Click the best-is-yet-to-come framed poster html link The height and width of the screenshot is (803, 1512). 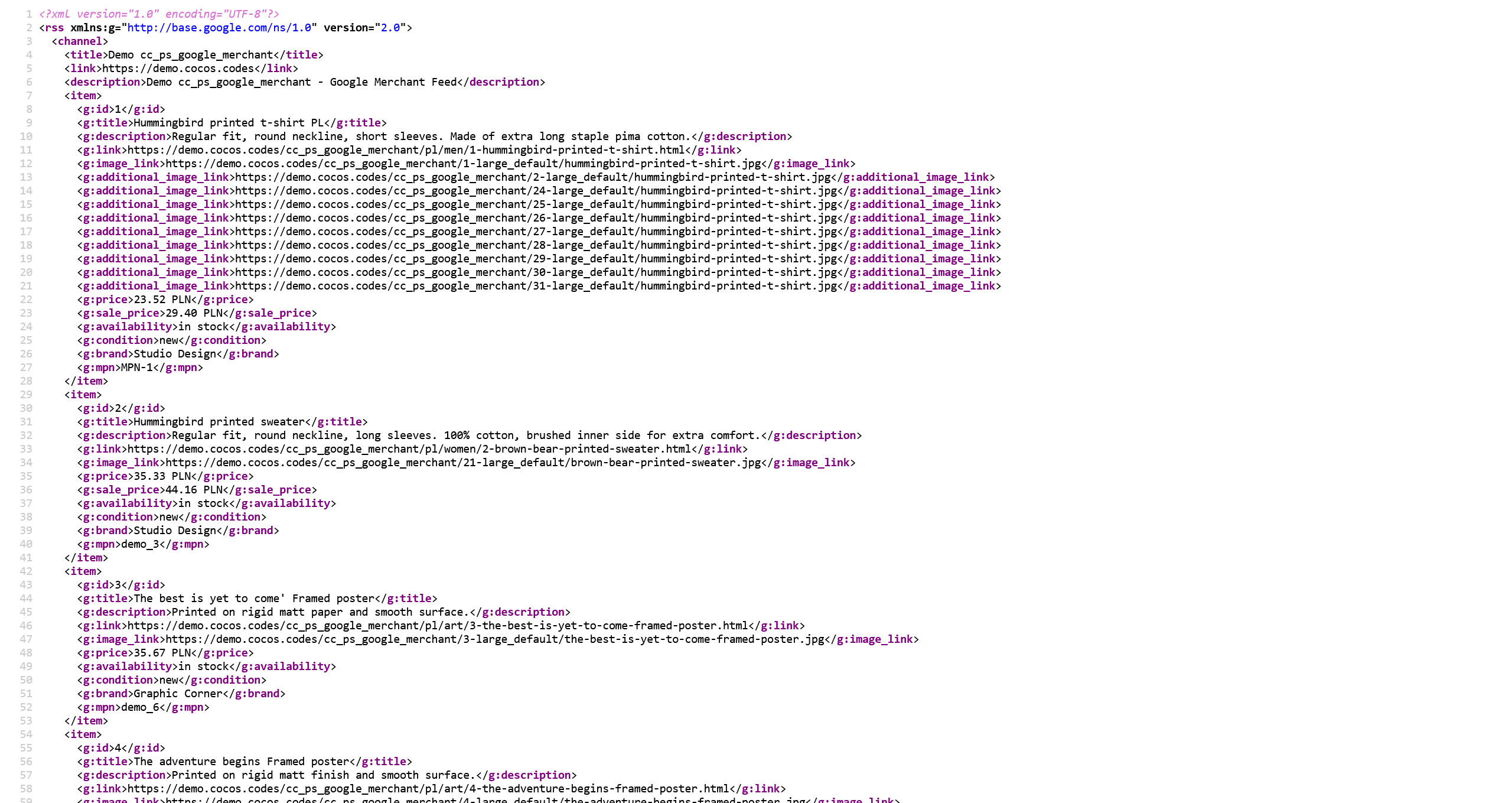click(x=438, y=626)
